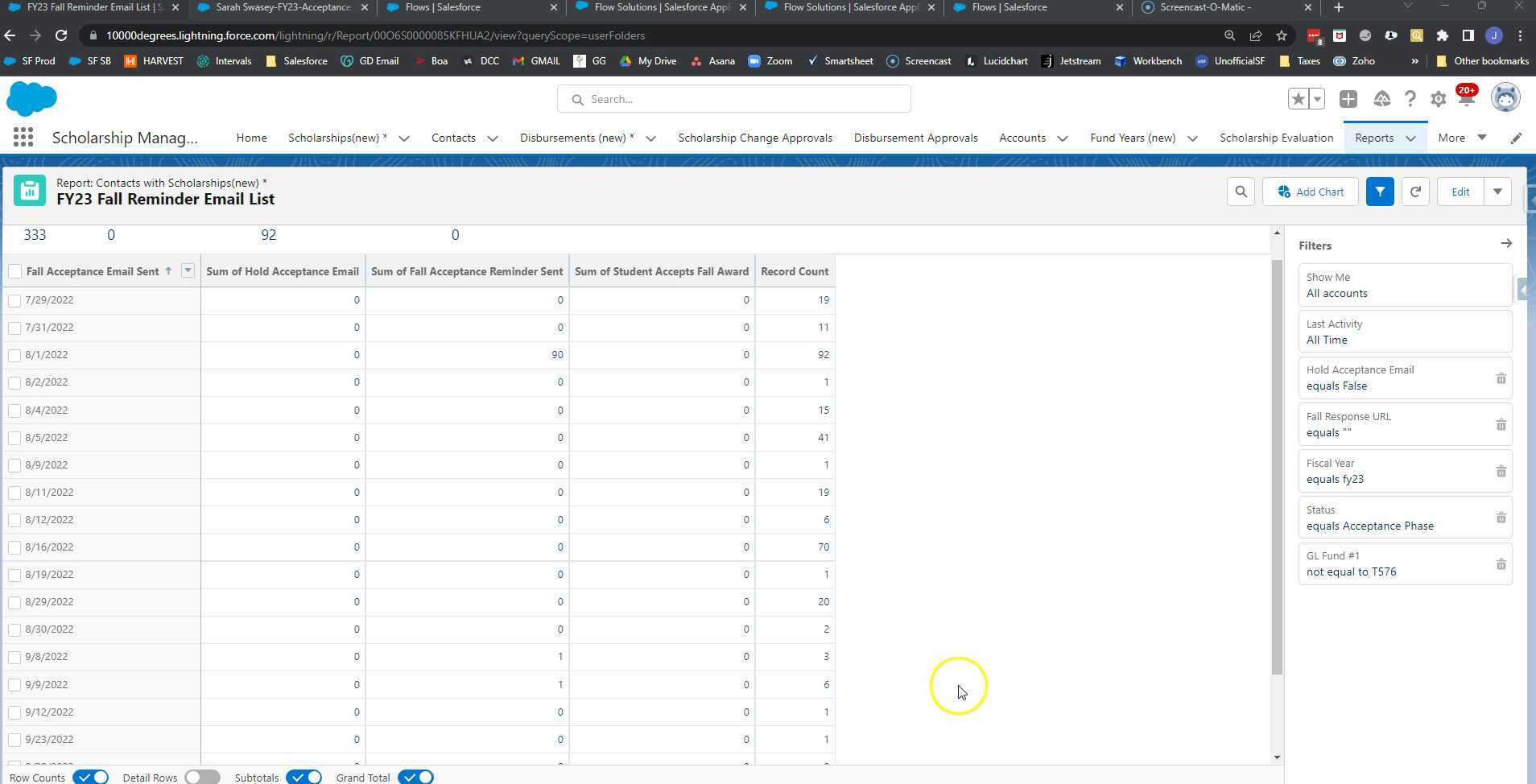Screen dimensions: 1536x784
Task: Delete the Fiscal Year filter
Action: click(x=1501, y=472)
